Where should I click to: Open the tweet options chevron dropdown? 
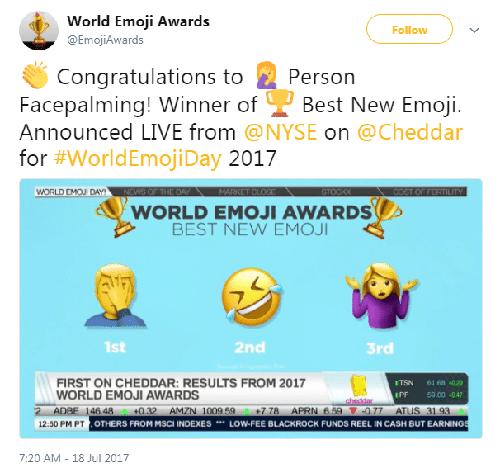[x=474, y=30]
